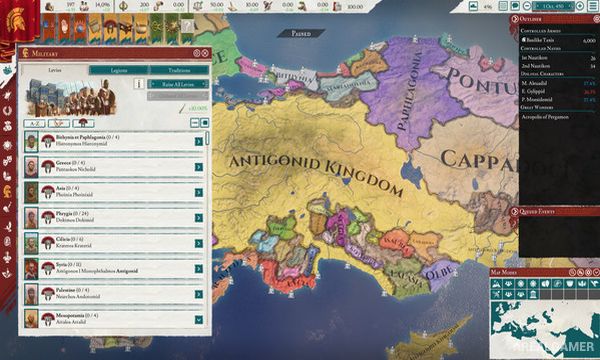Expand the Greece levy row arrow
The width and height of the screenshot is (600, 360).
[199, 167]
